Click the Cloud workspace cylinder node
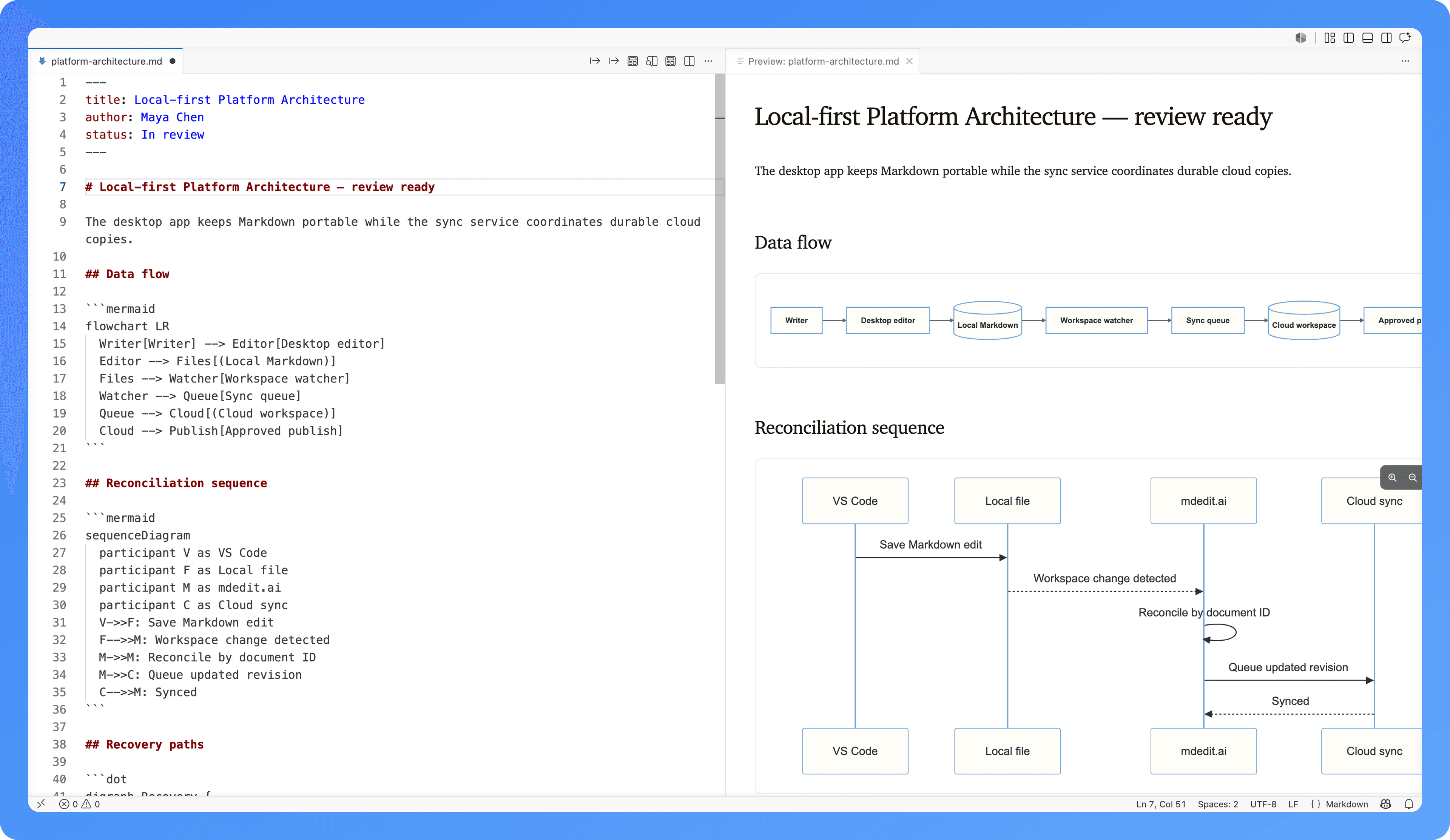Image resolution: width=1450 pixels, height=840 pixels. click(1304, 321)
